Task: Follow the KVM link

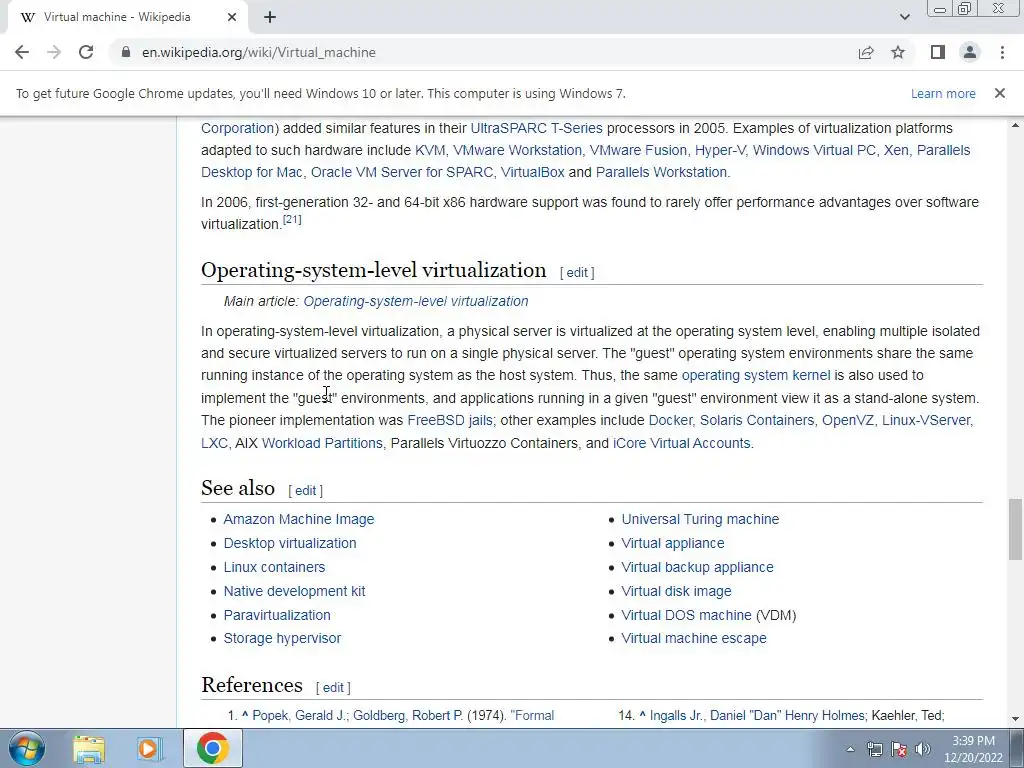Action: [430, 150]
